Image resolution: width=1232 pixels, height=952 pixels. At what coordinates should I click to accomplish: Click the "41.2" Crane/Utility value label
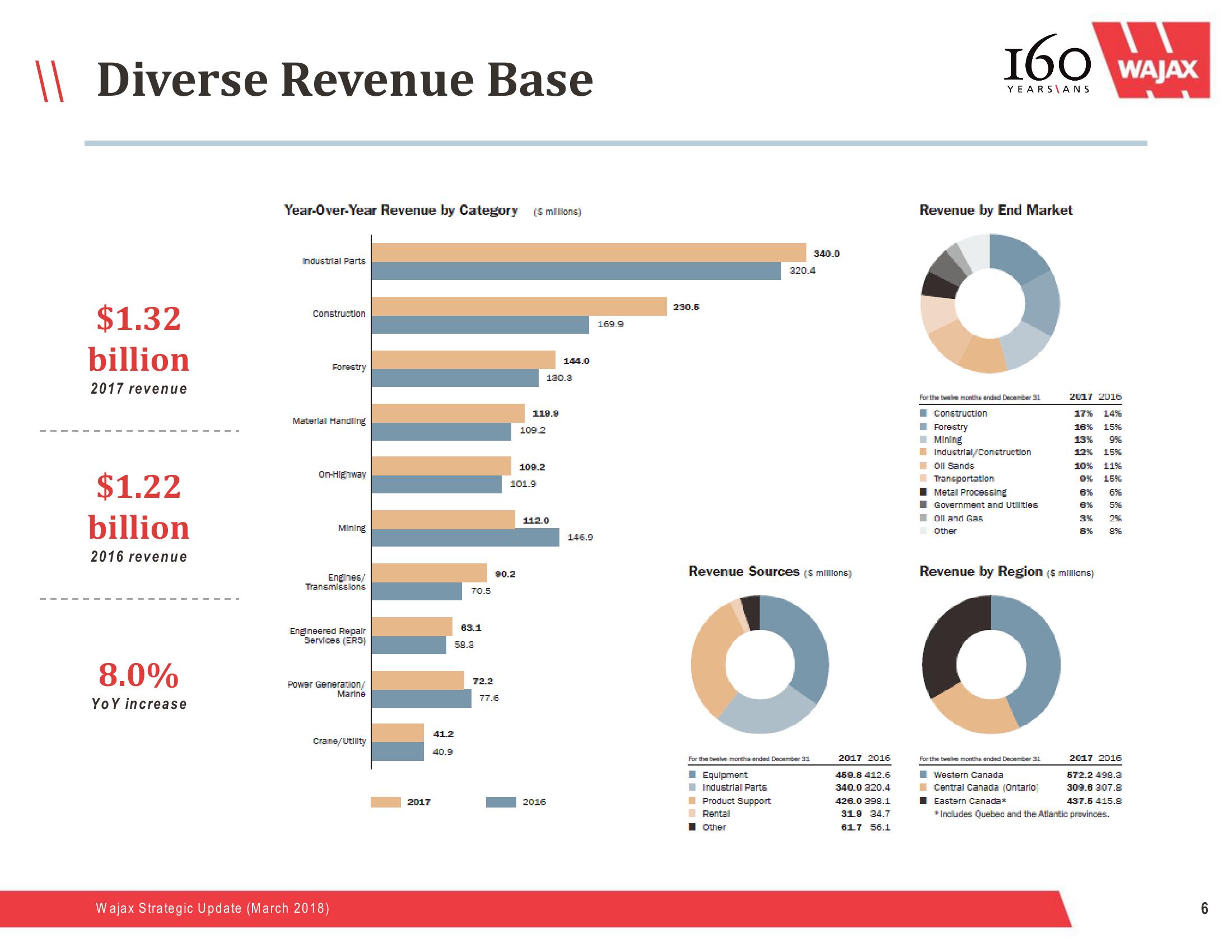pos(444,734)
